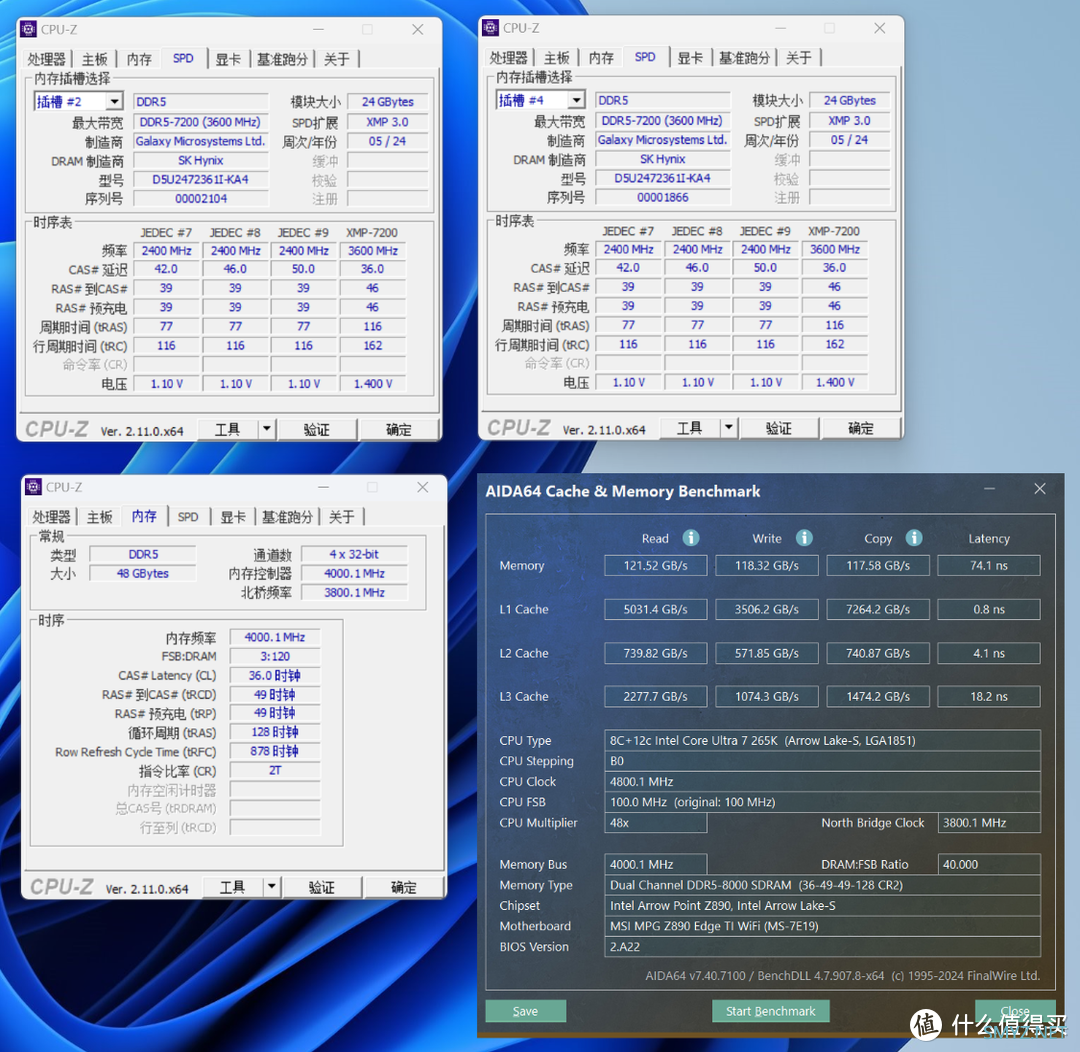Click Memory Copy value 117.58 GB/s

click(878, 566)
